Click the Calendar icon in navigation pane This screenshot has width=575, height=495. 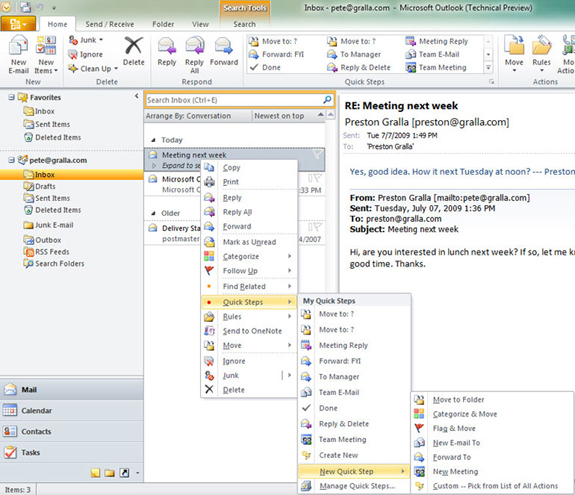10,410
